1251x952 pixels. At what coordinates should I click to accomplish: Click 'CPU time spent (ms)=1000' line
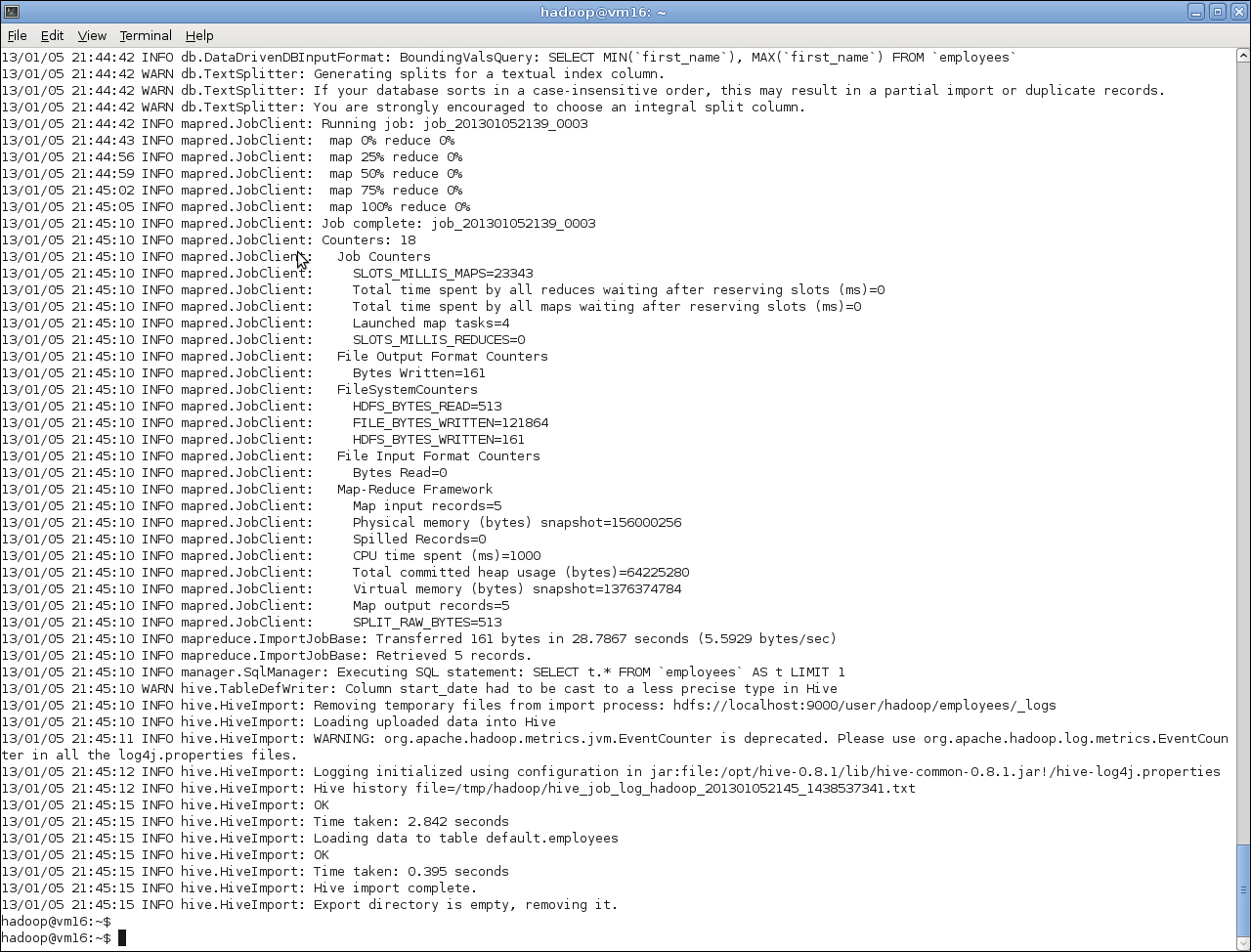(447, 556)
